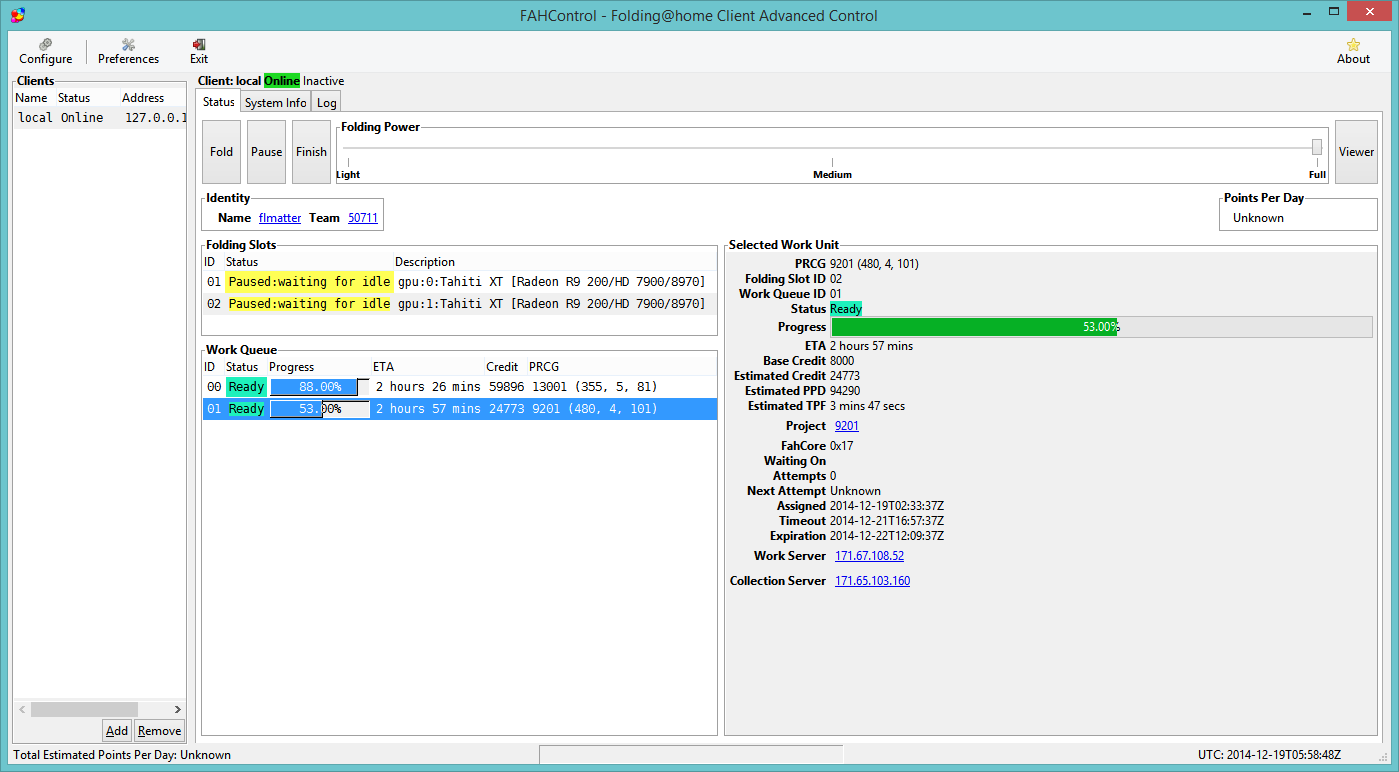
Task: Open Work Server 171.67.108.52 link
Action: [869, 556]
